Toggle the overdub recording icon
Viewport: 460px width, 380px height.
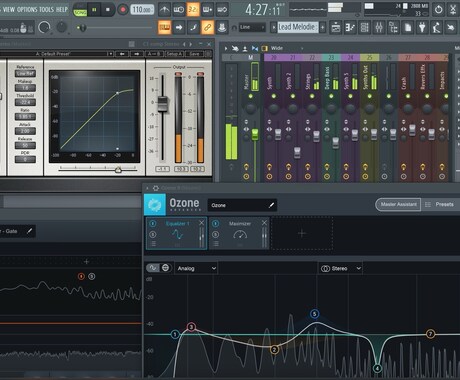click(207, 10)
